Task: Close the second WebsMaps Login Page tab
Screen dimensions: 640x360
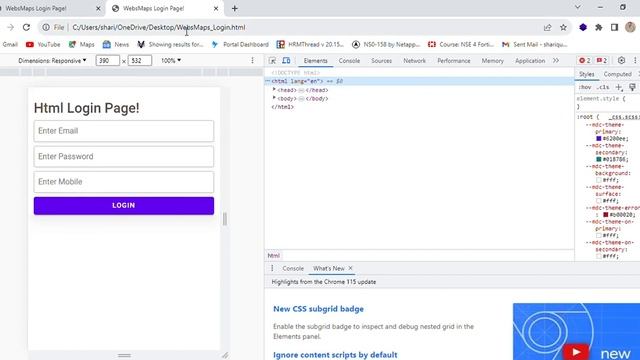Action: tap(216, 8)
